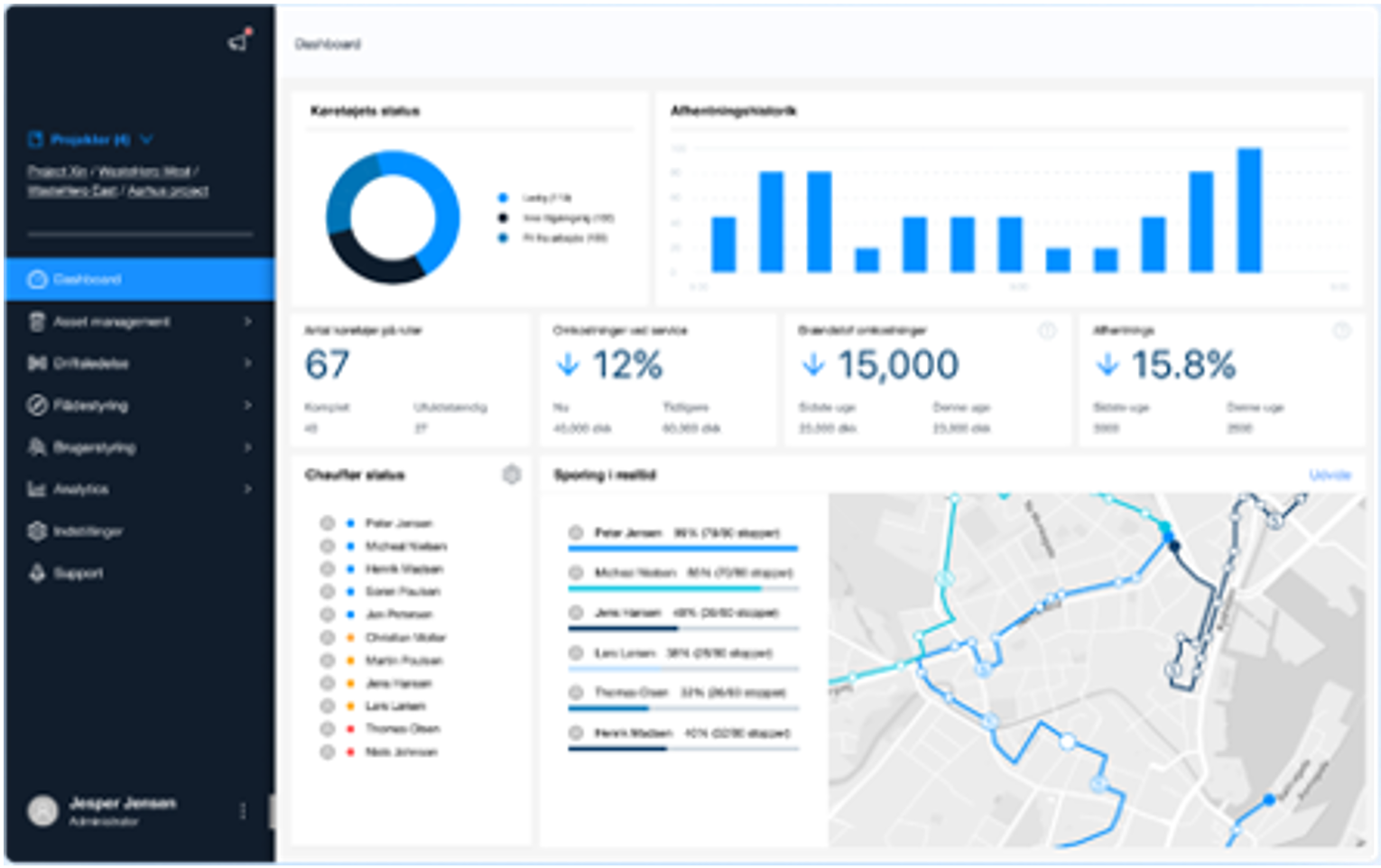Click Udvide to expand the map
Screen dimensions: 1381x868
click(1330, 476)
